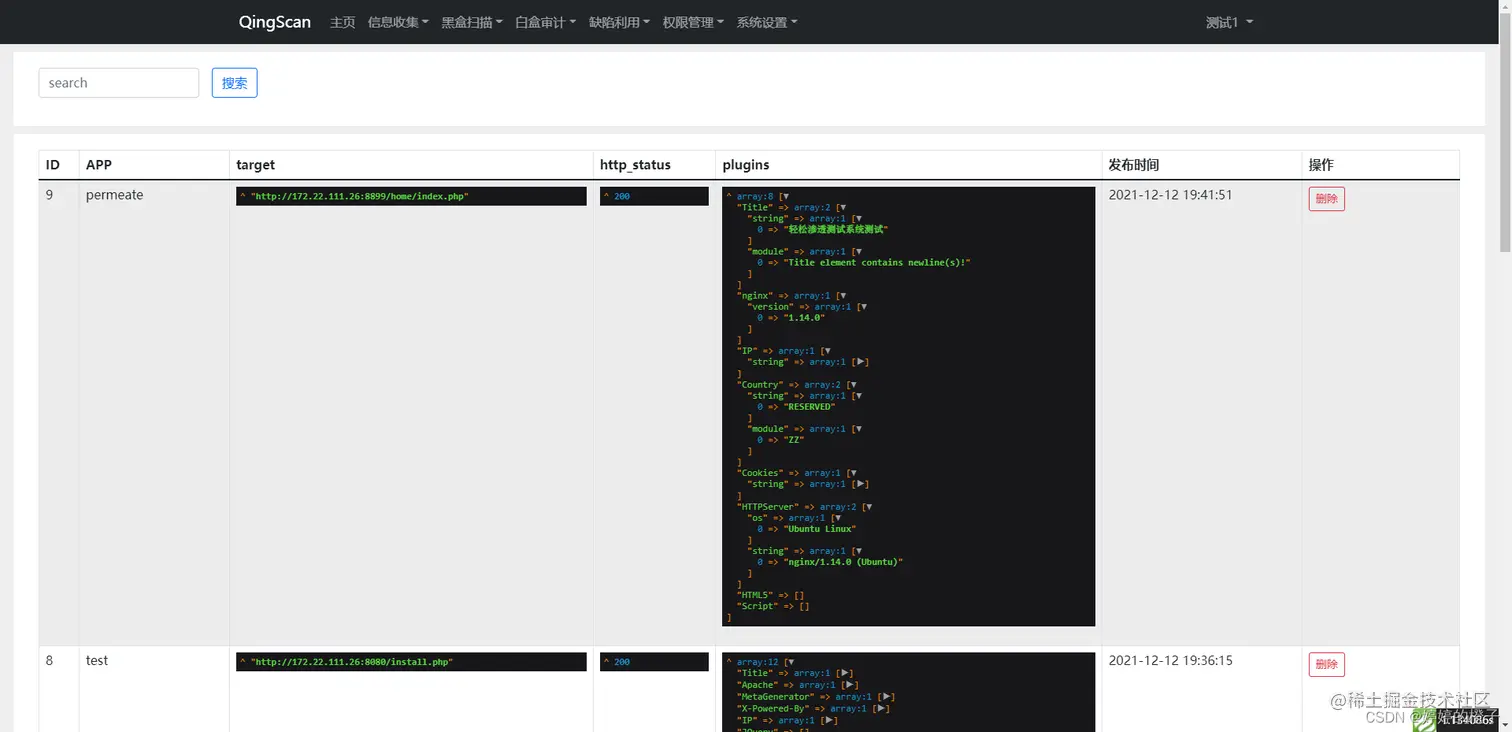The image size is (1512, 732).
Task: Expand the "Apache" array:1 node
Action: coord(851,685)
